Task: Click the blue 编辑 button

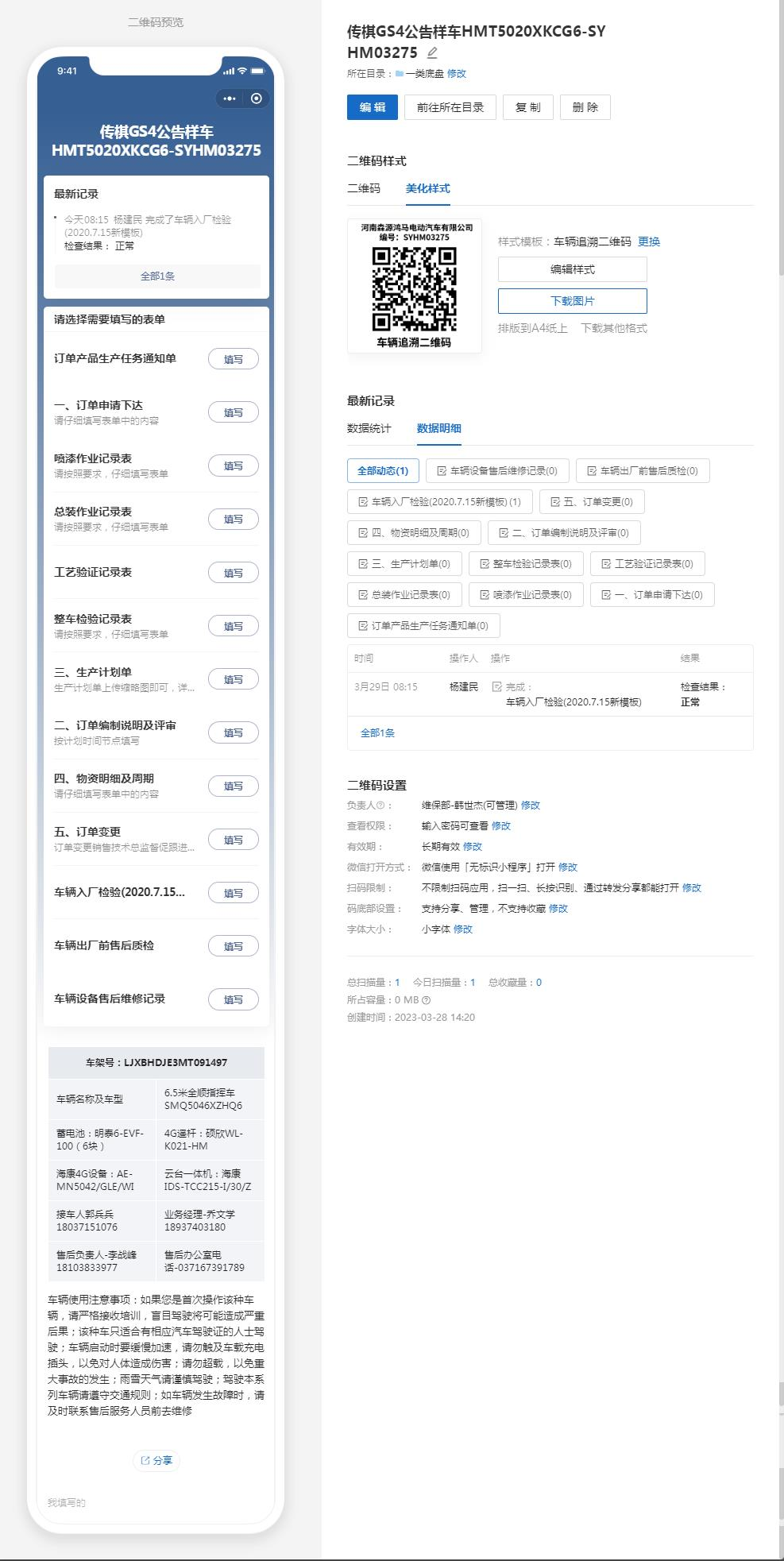Action: [x=372, y=107]
